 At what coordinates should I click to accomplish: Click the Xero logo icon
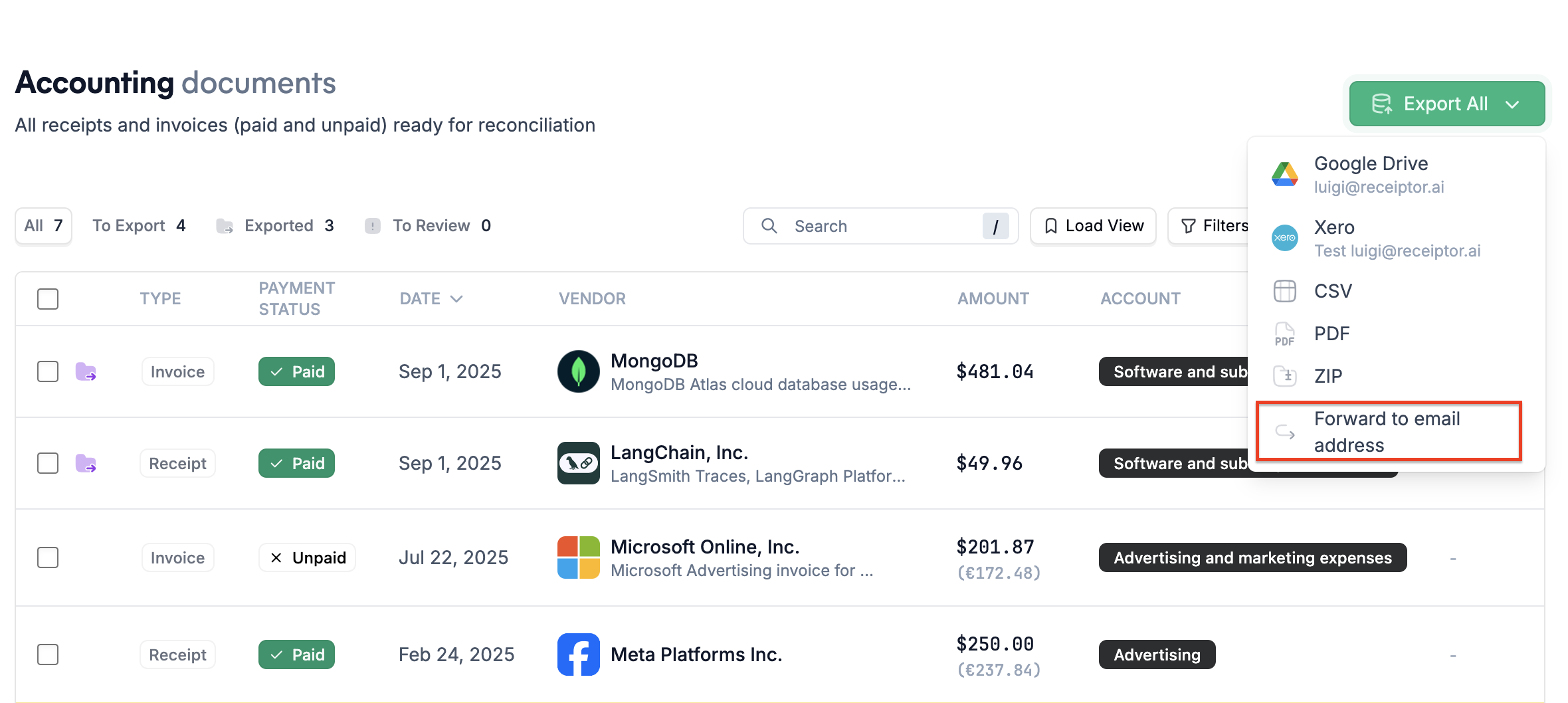click(x=1284, y=238)
